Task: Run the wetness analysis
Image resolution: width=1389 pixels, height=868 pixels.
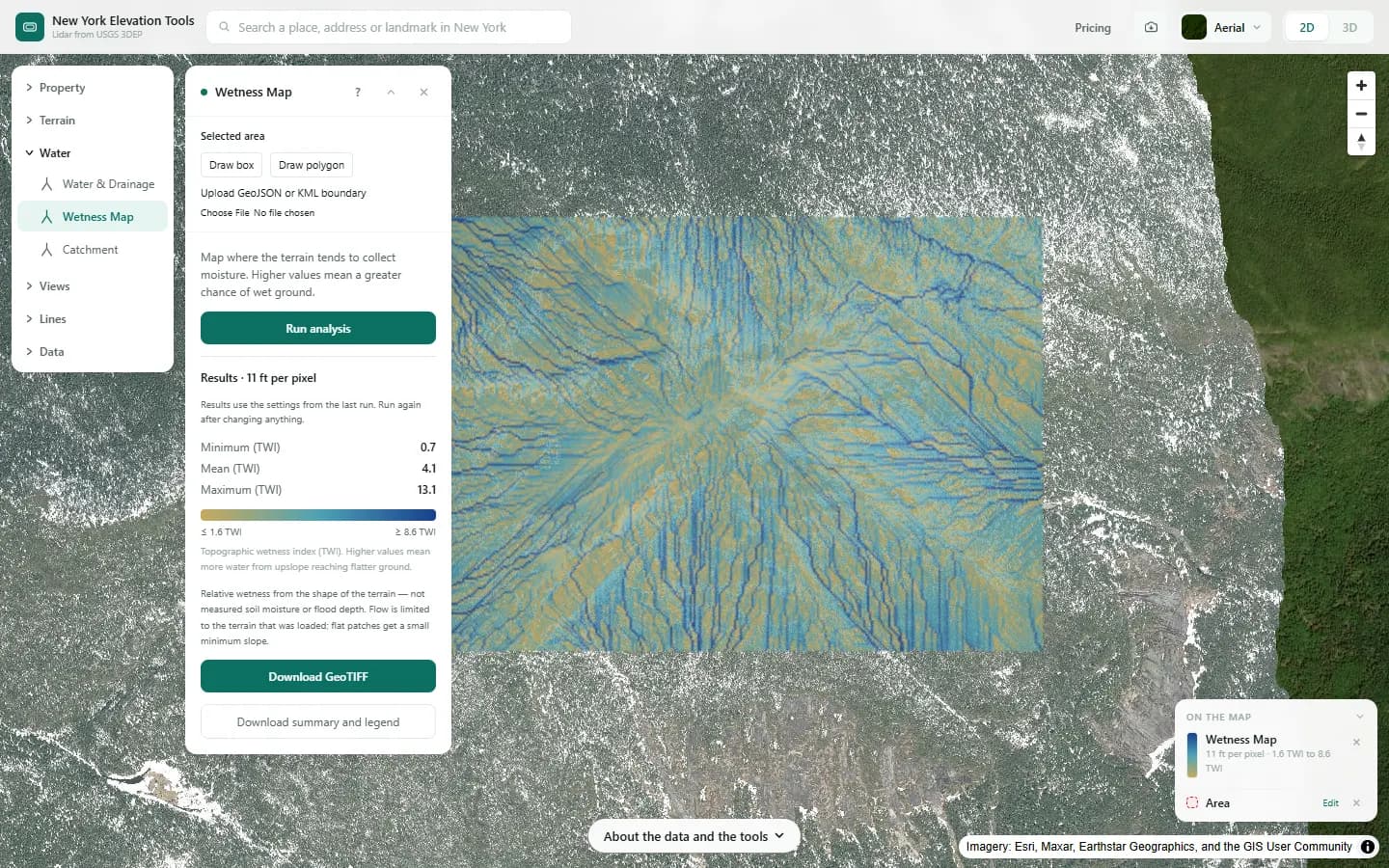Action: (x=318, y=328)
